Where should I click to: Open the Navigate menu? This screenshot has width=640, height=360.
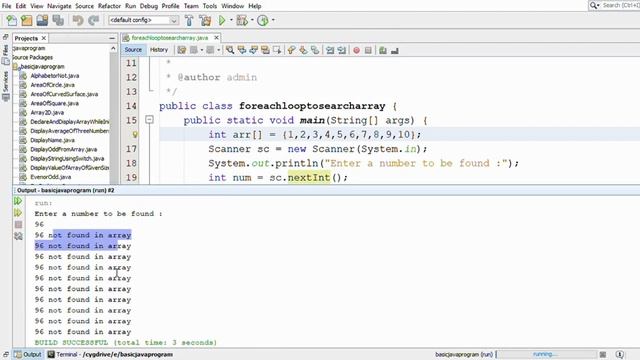(59, 6)
